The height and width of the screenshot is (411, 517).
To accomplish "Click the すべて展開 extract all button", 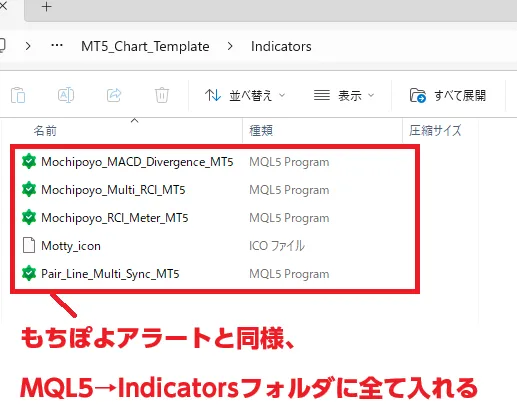I will pos(448,96).
